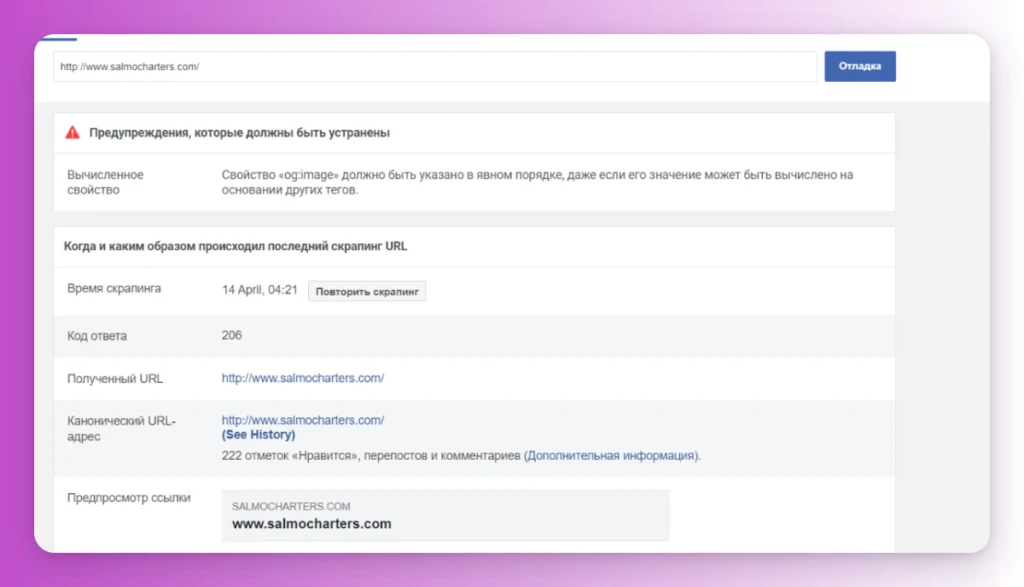Click the link preview card www.salmocharters.com
The image size is (1024, 587).
click(x=445, y=515)
